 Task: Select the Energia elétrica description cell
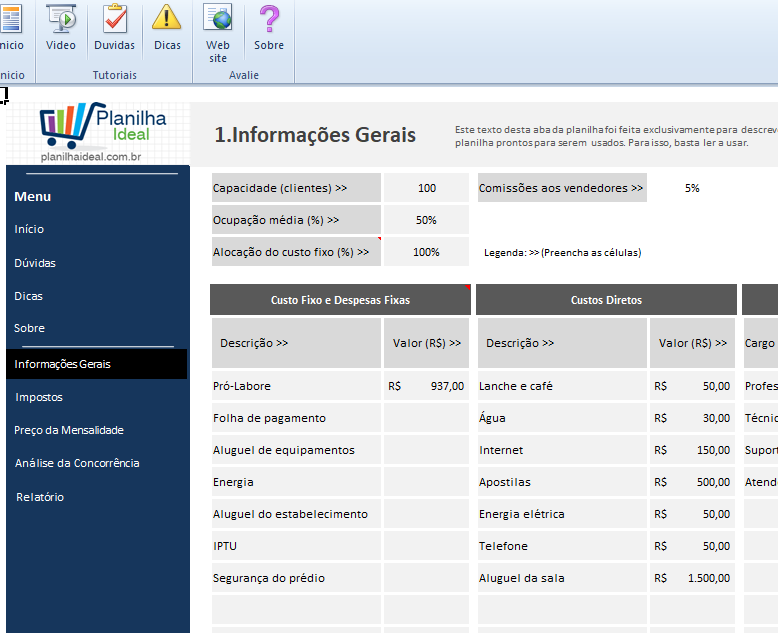[562, 514]
